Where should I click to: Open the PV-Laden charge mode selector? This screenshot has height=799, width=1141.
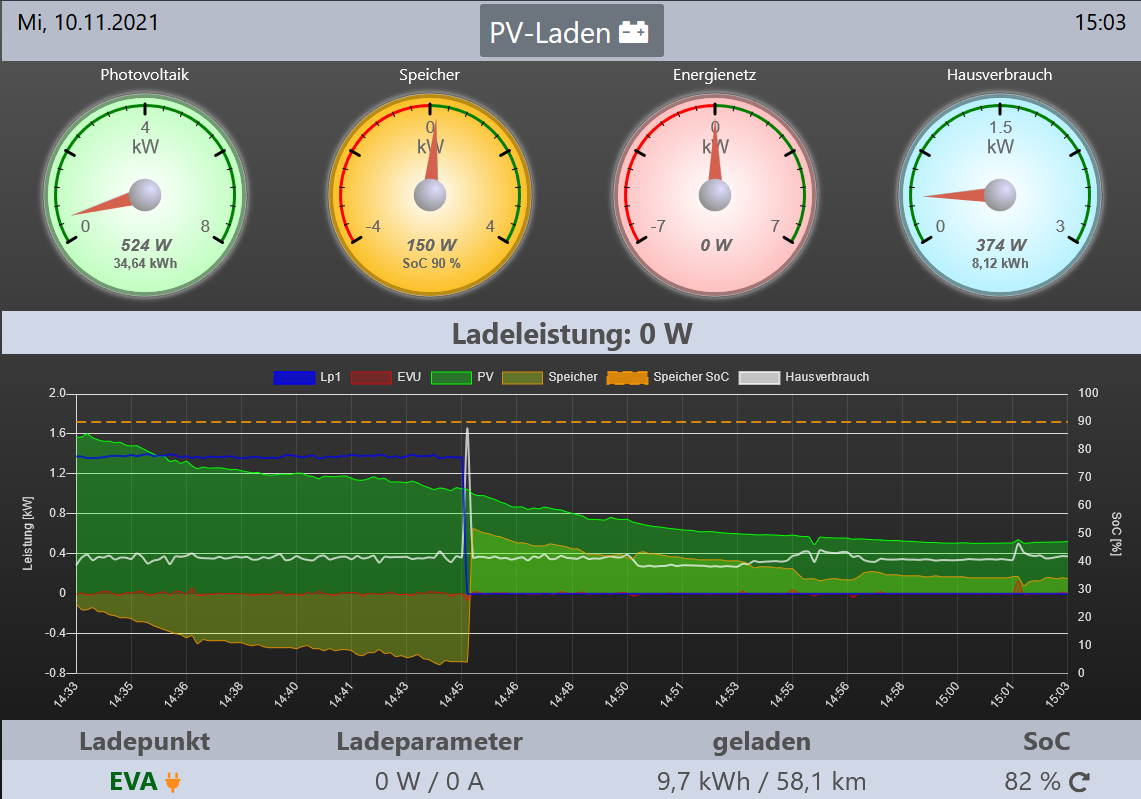tap(571, 32)
